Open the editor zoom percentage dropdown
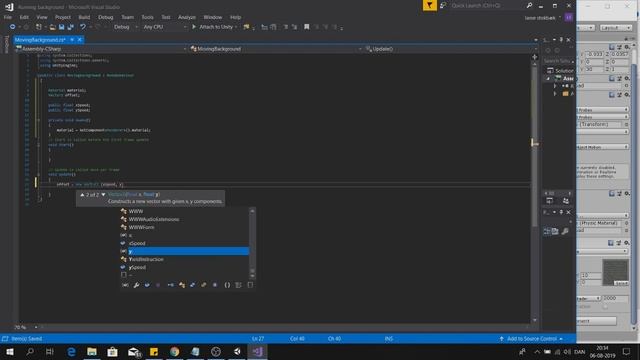640x360 pixels. tap(26, 327)
